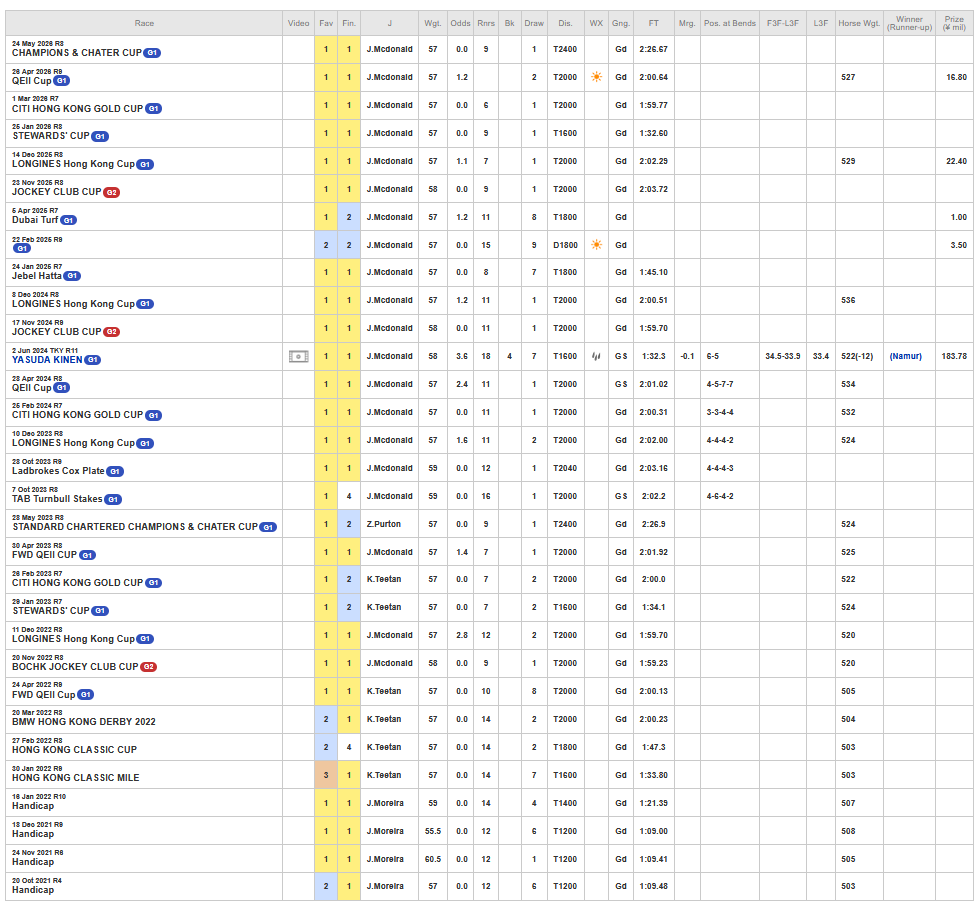Click the distance D1800

565,245
